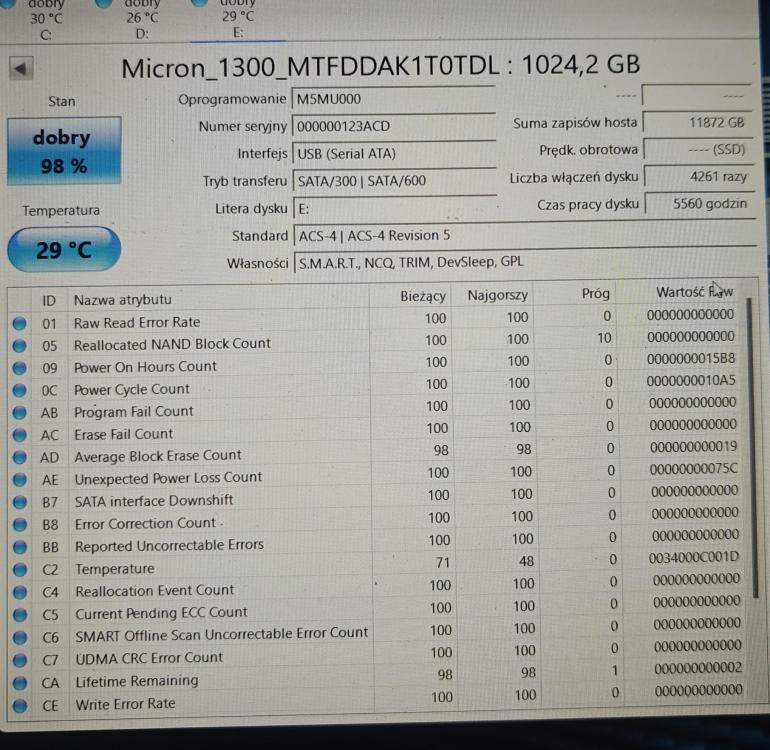The width and height of the screenshot is (770, 750).
Task: Go to previous disk with back arrow
Action: coord(21,68)
